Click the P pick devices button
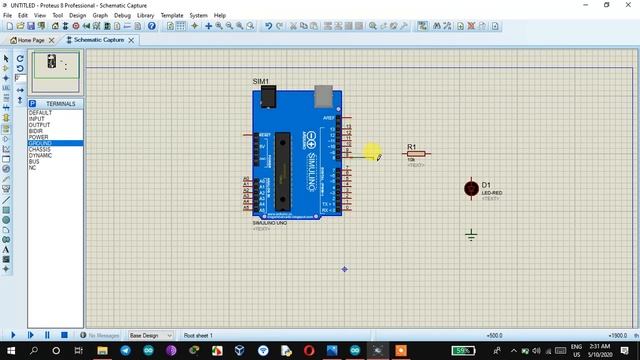 point(33,104)
